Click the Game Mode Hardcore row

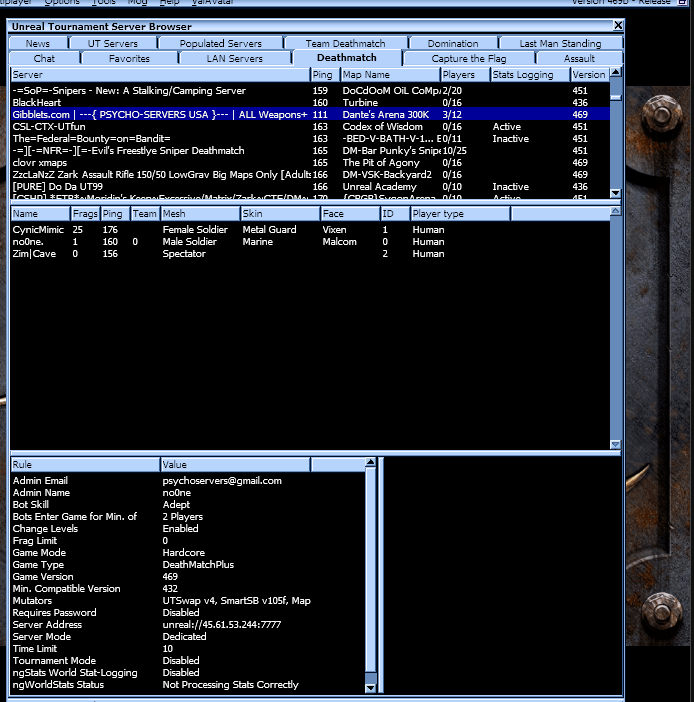tap(188, 553)
